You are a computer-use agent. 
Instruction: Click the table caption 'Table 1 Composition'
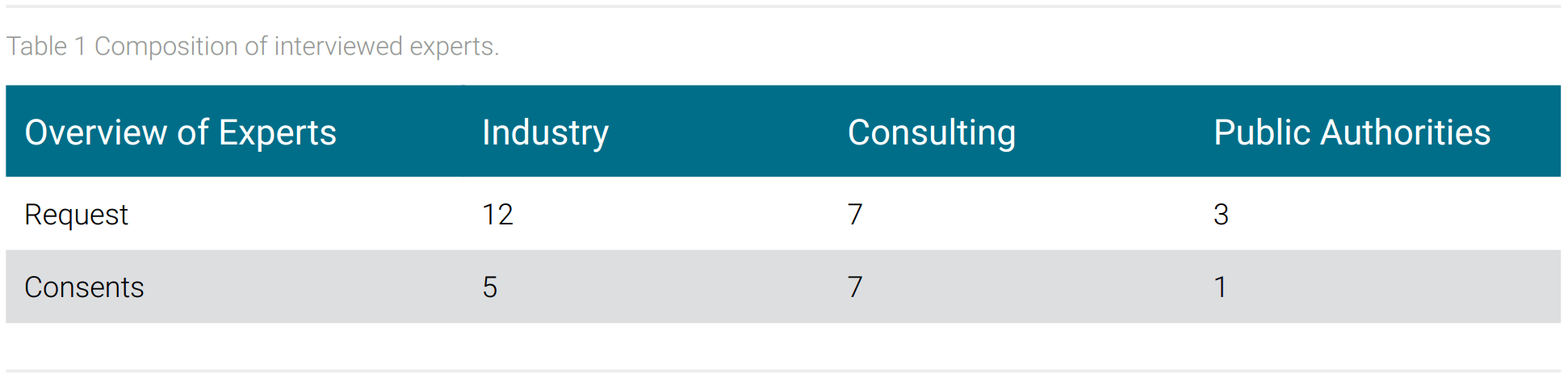click(x=123, y=47)
